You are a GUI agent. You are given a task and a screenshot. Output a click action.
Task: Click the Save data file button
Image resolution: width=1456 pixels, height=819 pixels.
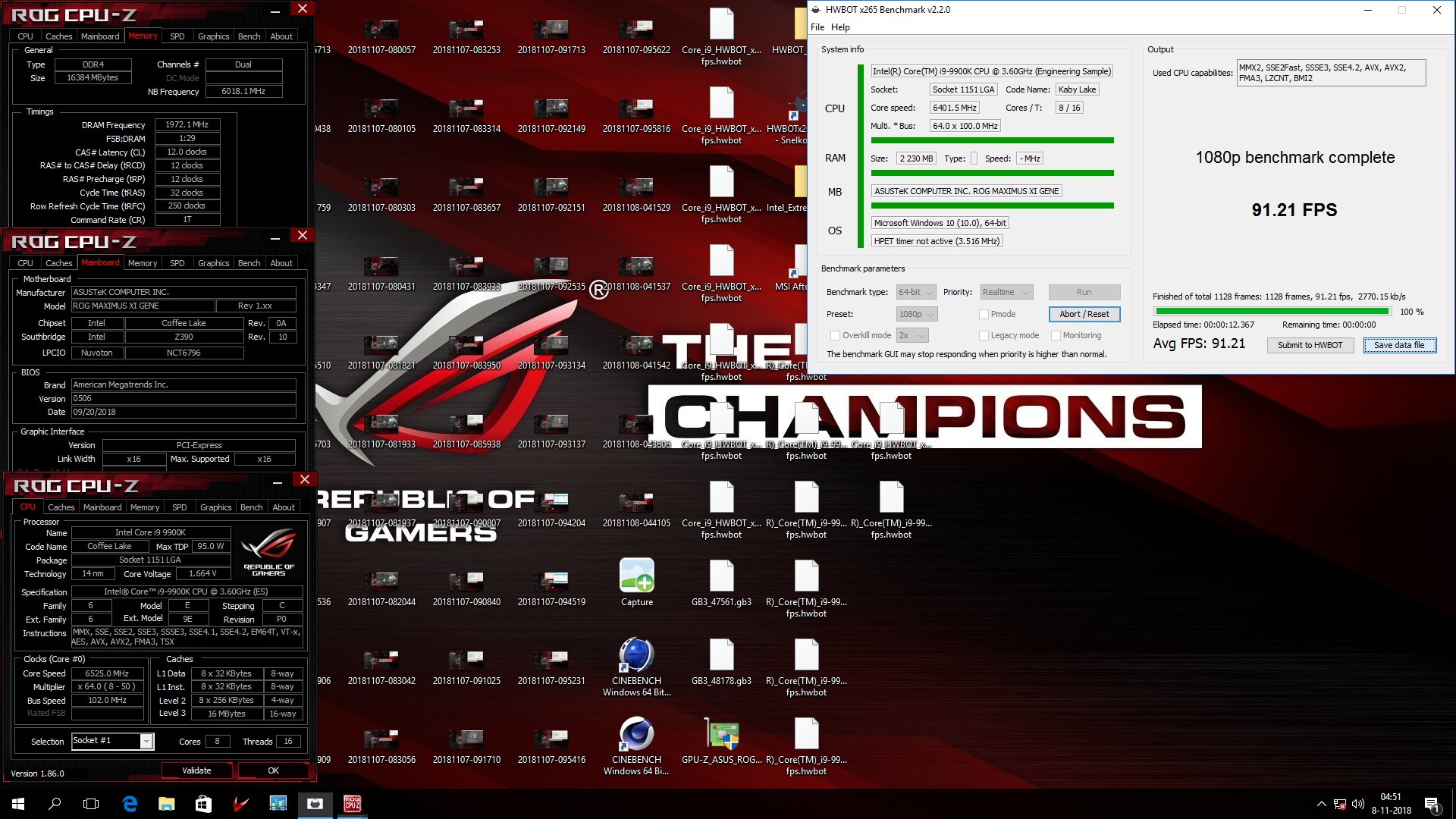[x=1399, y=345]
